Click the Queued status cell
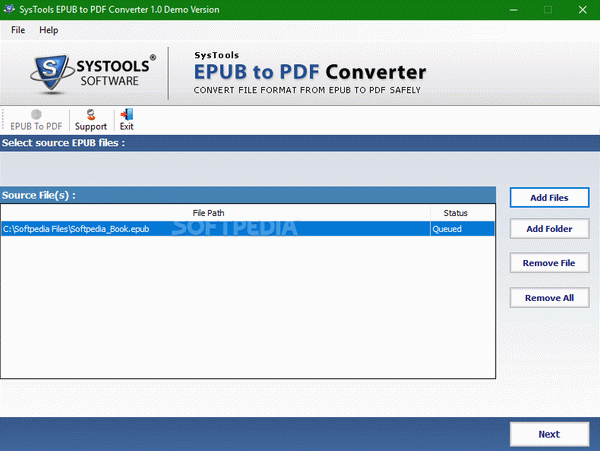 pyautogui.click(x=462, y=229)
